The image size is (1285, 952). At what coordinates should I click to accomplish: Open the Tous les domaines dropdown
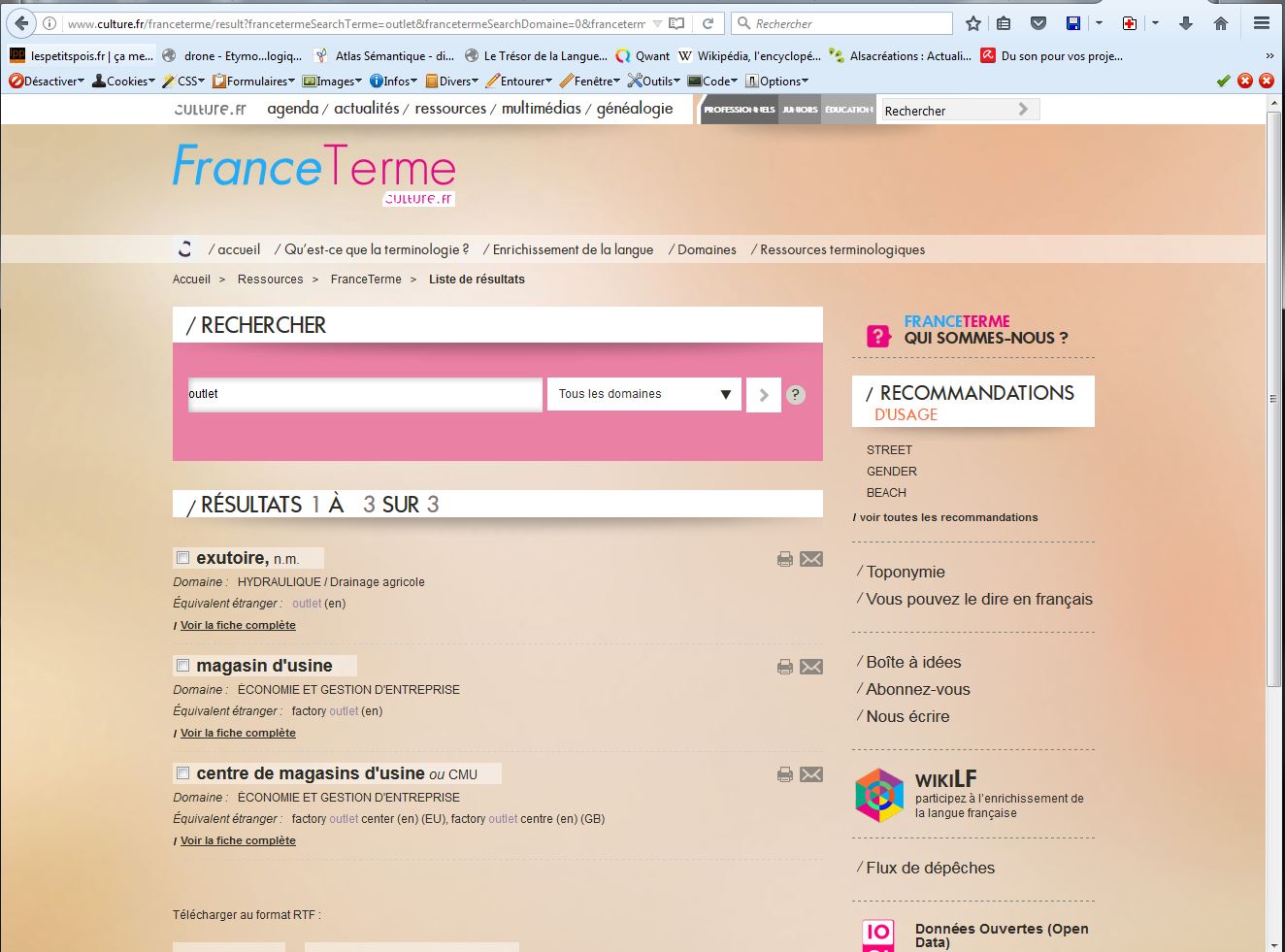pyautogui.click(x=643, y=394)
